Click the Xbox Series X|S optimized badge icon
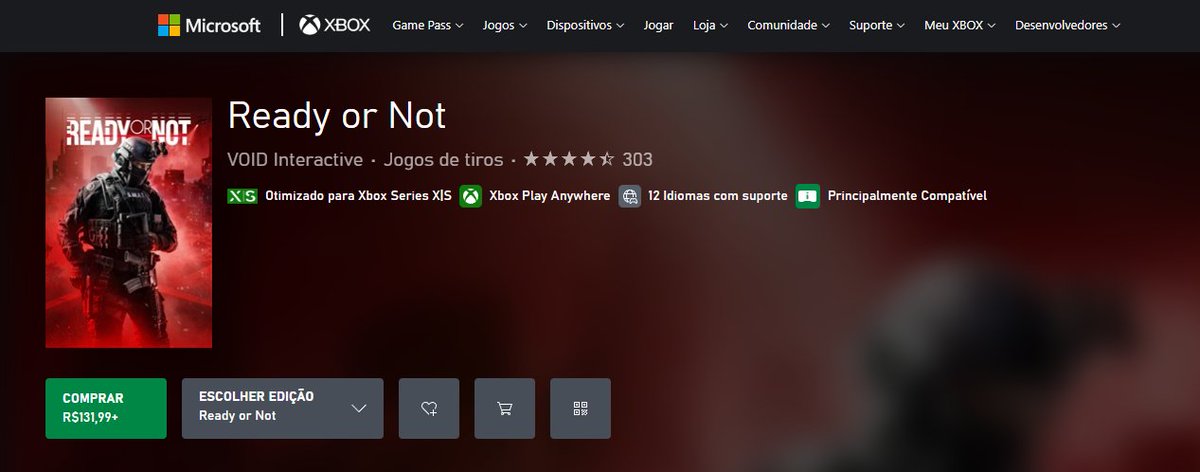The height and width of the screenshot is (472, 1200). [242, 196]
